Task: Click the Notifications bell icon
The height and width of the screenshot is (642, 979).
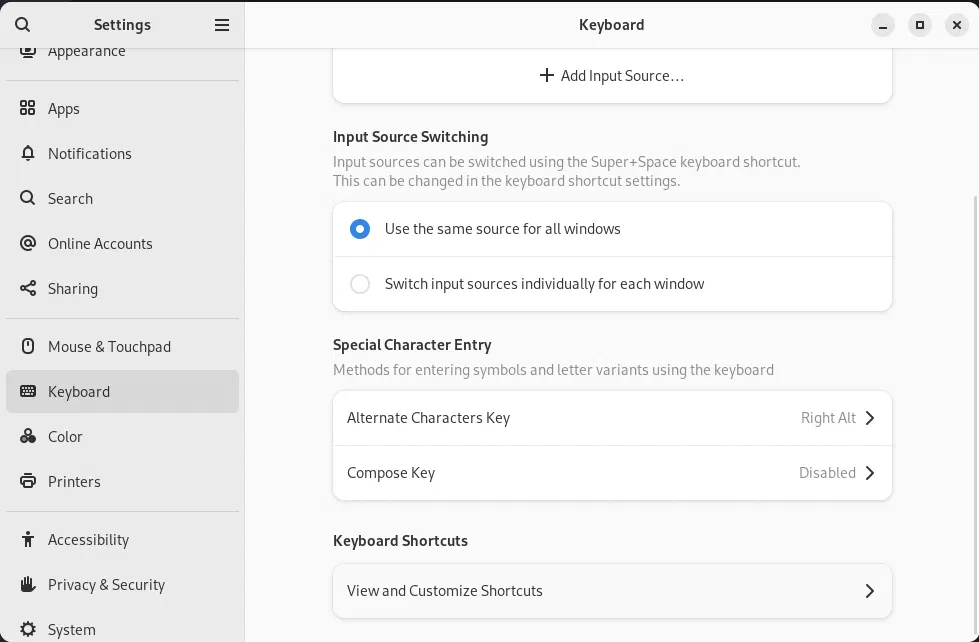Action: point(27,153)
